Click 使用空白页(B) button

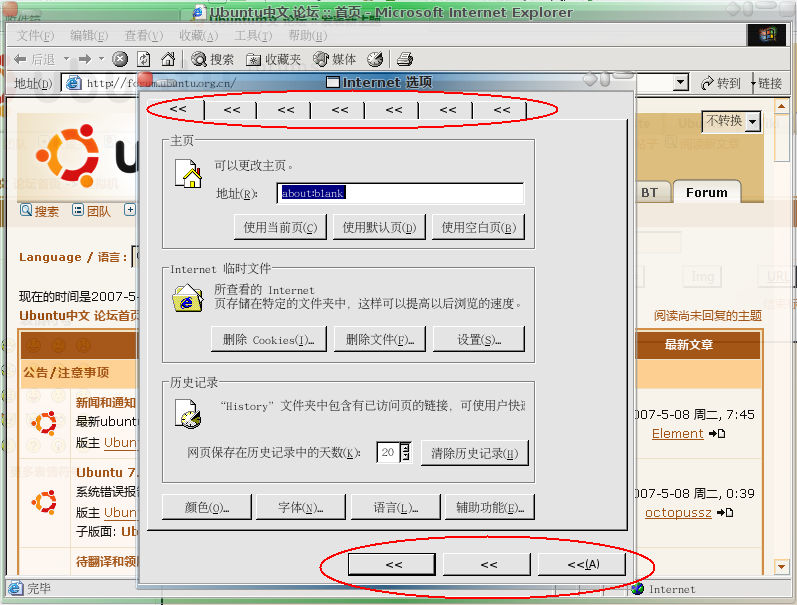pyautogui.click(x=478, y=227)
